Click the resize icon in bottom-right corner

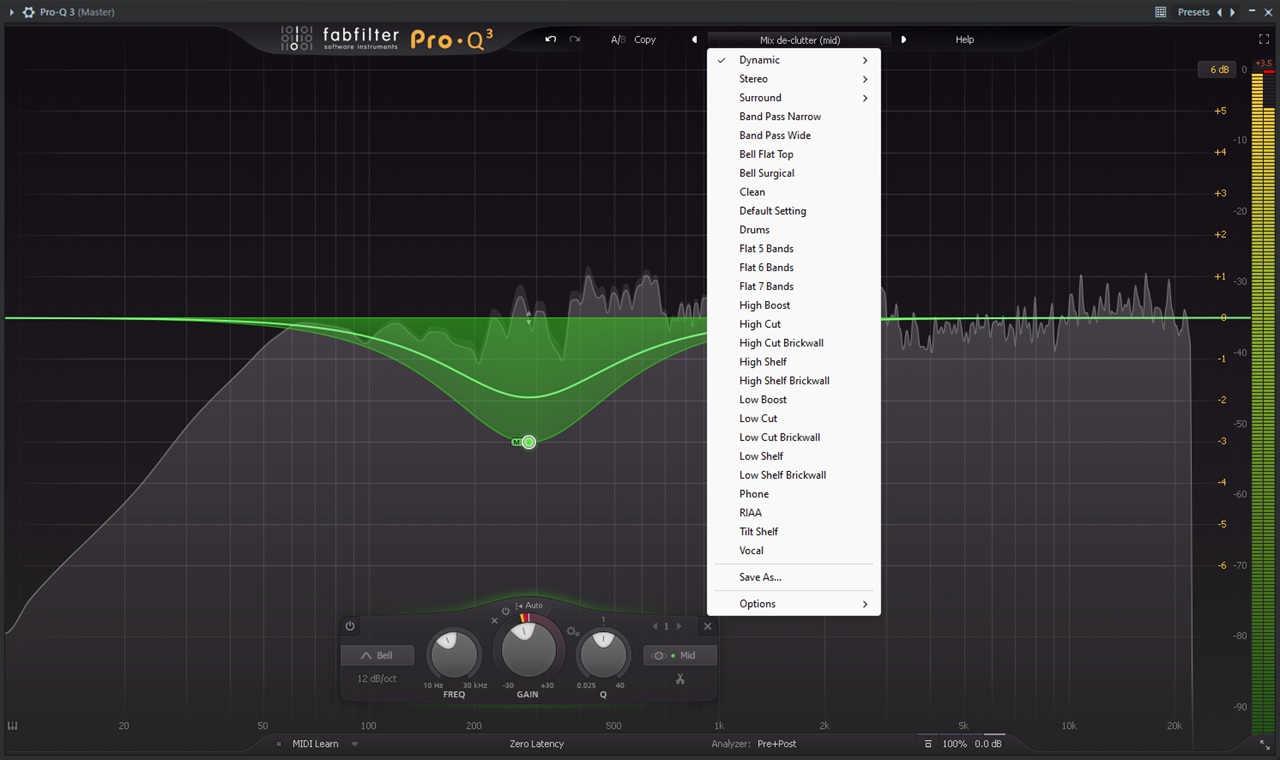pos(1265,744)
